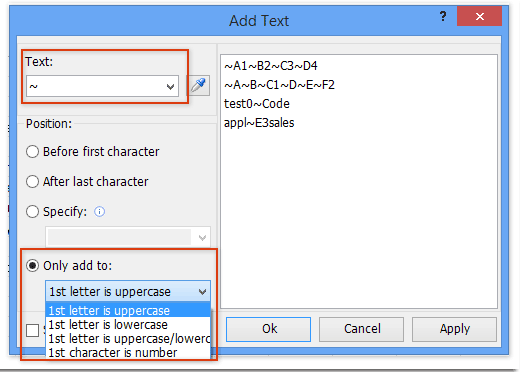The image size is (522, 372).
Task: Confirm with the Ok button
Action: (268, 329)
